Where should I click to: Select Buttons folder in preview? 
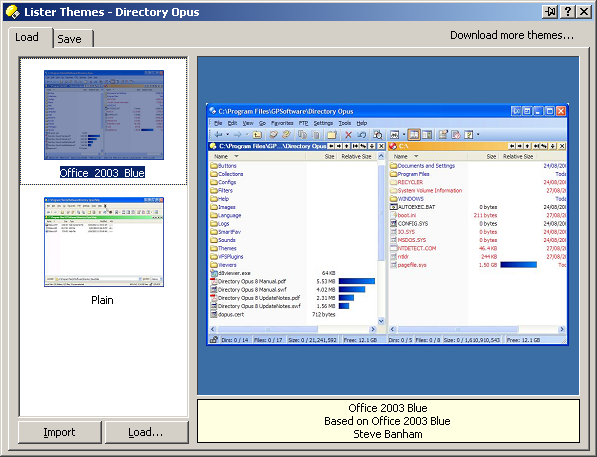coord(223,166)
